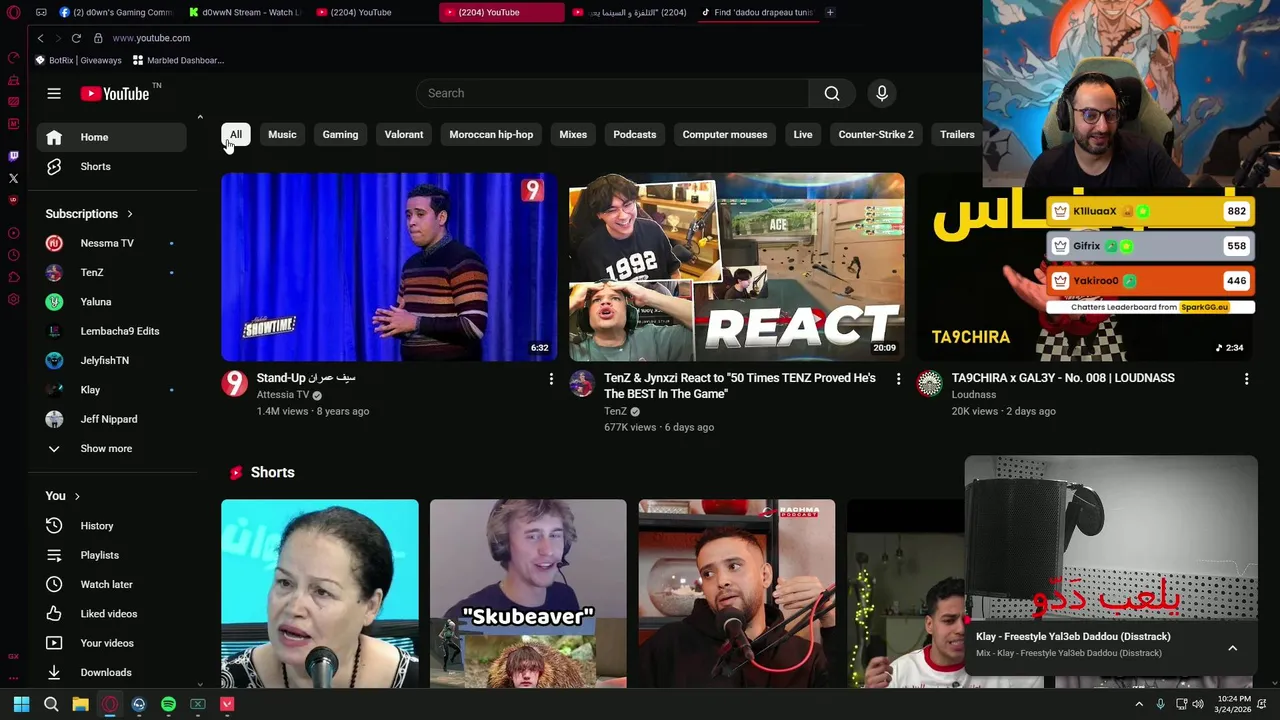Click the YouTube search field
The image size is (1280, 720).
(612, 93)
